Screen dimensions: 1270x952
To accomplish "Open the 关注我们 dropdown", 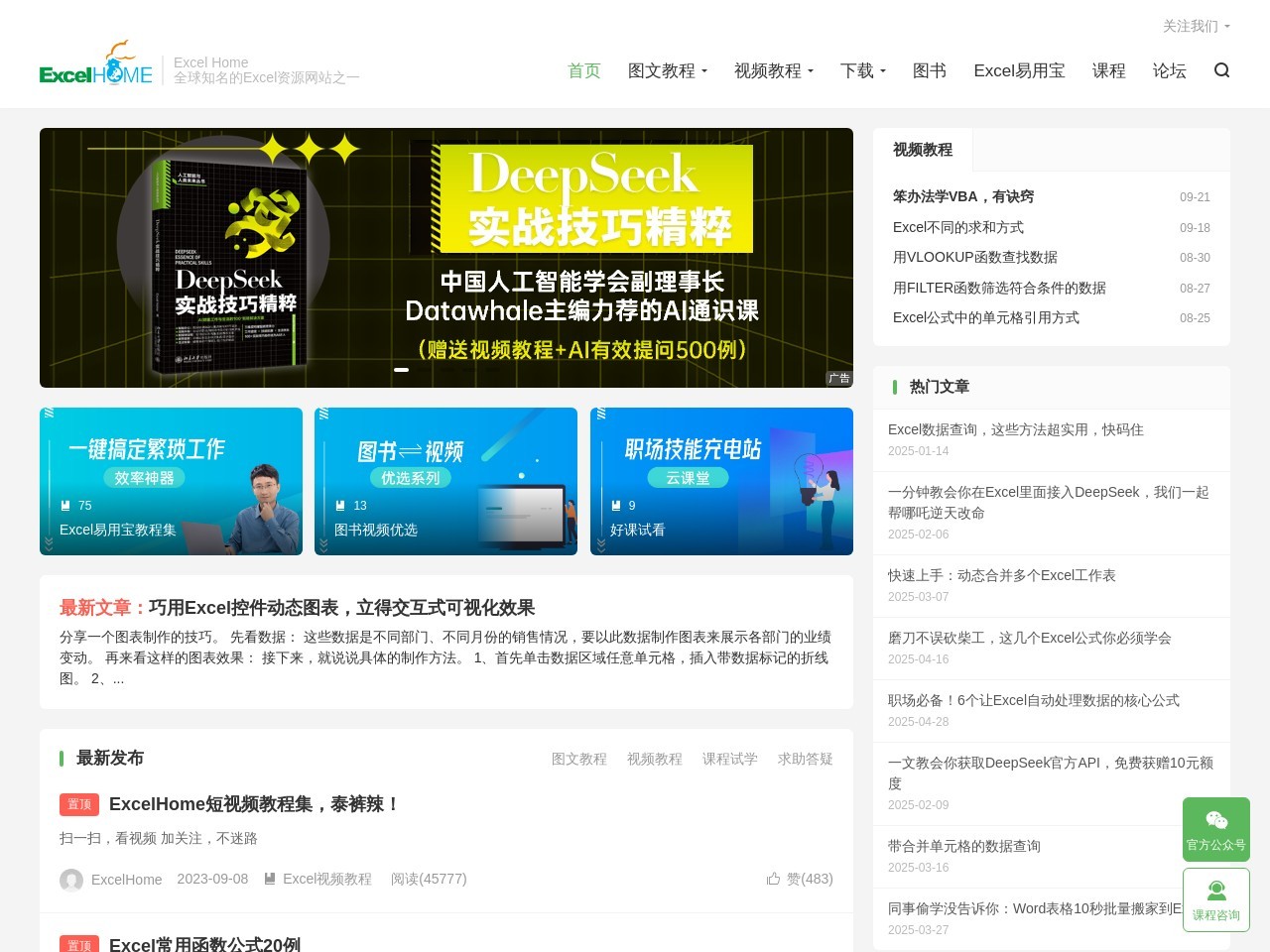I will coord(1196,26).
